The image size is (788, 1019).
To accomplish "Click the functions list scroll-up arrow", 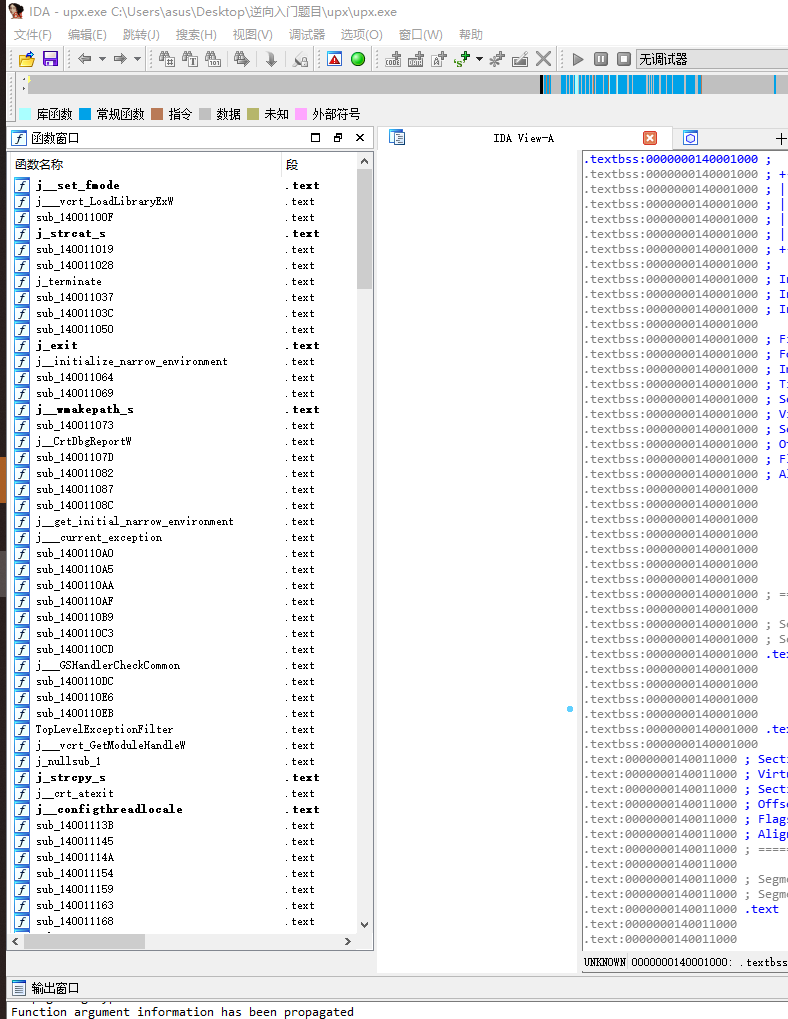I will [364, 162].
